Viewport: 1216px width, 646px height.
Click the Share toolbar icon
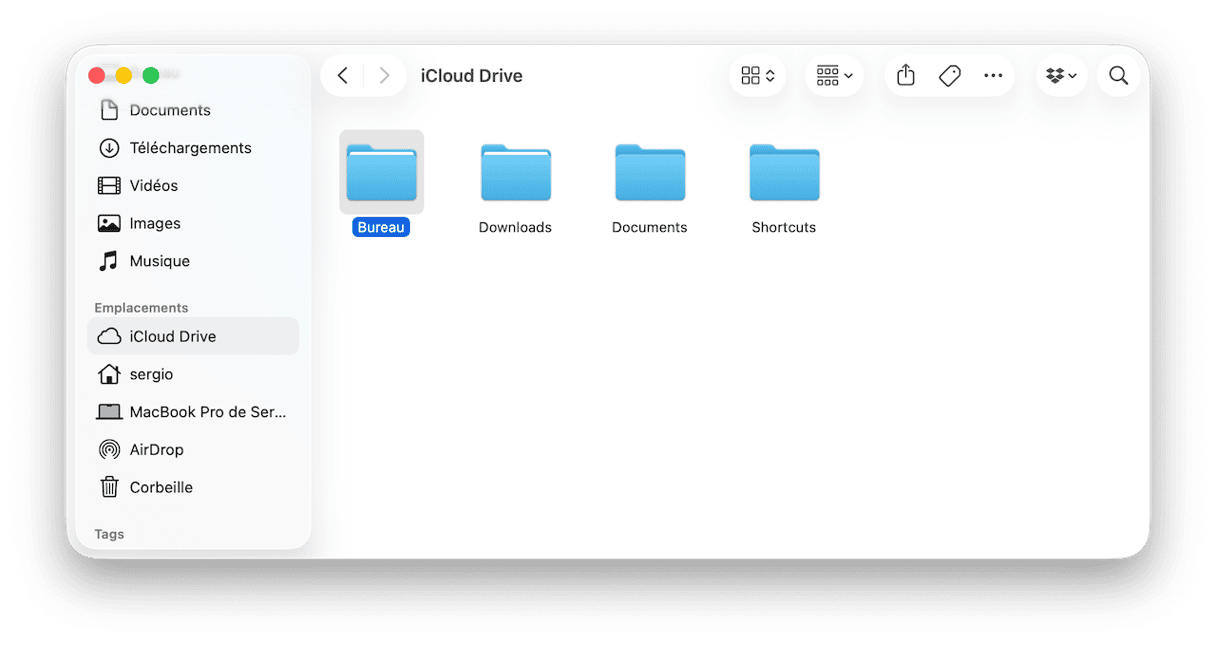(x=906, y=76)
